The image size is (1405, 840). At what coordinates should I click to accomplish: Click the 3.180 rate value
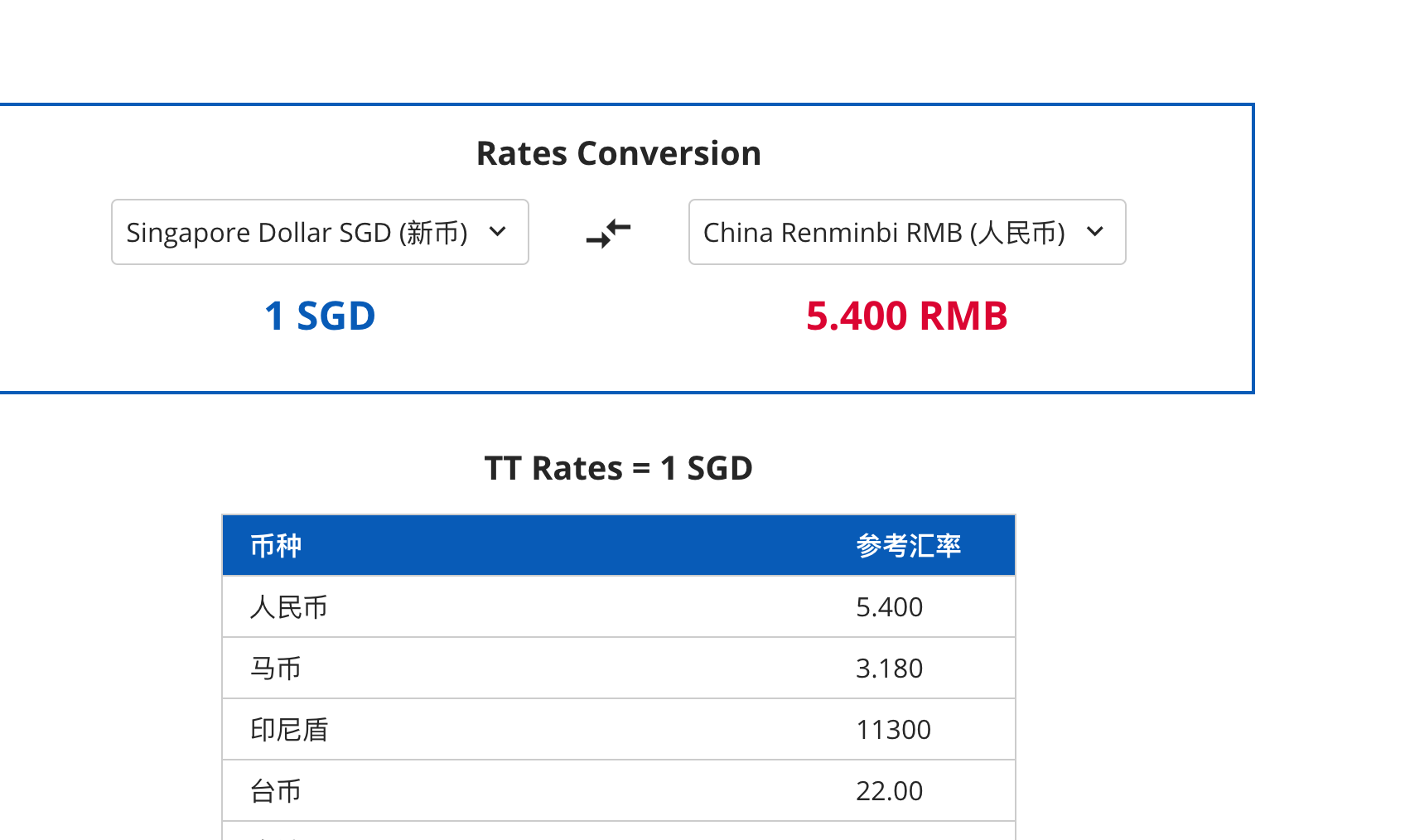tap(889, 669)
